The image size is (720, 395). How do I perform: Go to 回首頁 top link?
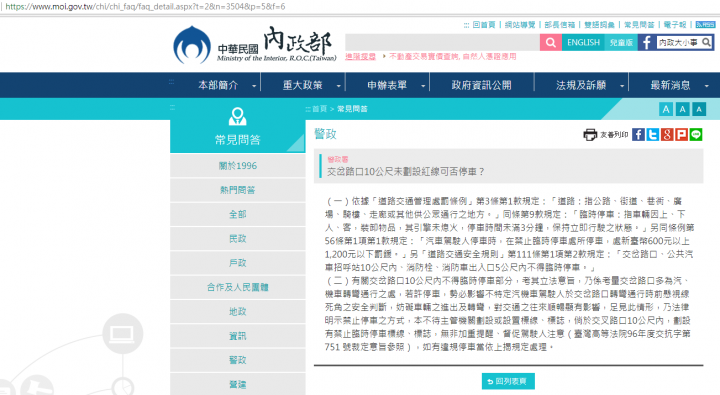pos(484,25)
